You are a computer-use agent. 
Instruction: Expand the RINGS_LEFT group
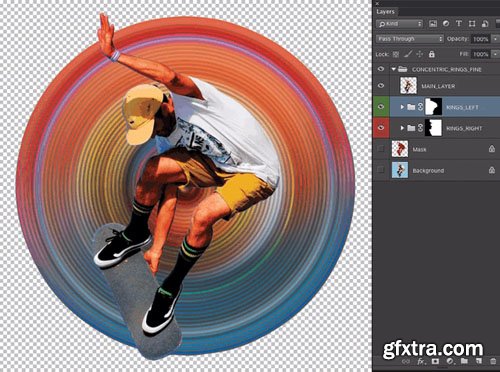click(x=402, y=107)
